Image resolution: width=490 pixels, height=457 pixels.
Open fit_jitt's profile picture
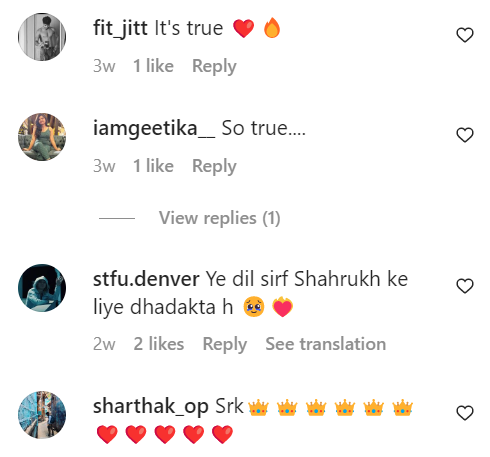[x=42, y=37]
